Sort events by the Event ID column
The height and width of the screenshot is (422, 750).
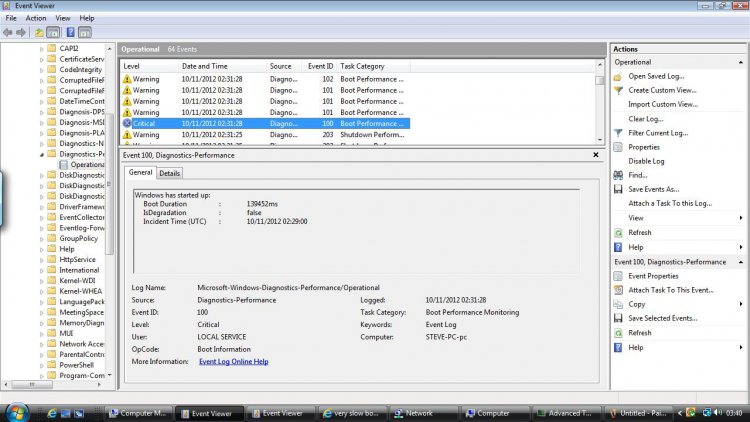click(x=318, y=66)
